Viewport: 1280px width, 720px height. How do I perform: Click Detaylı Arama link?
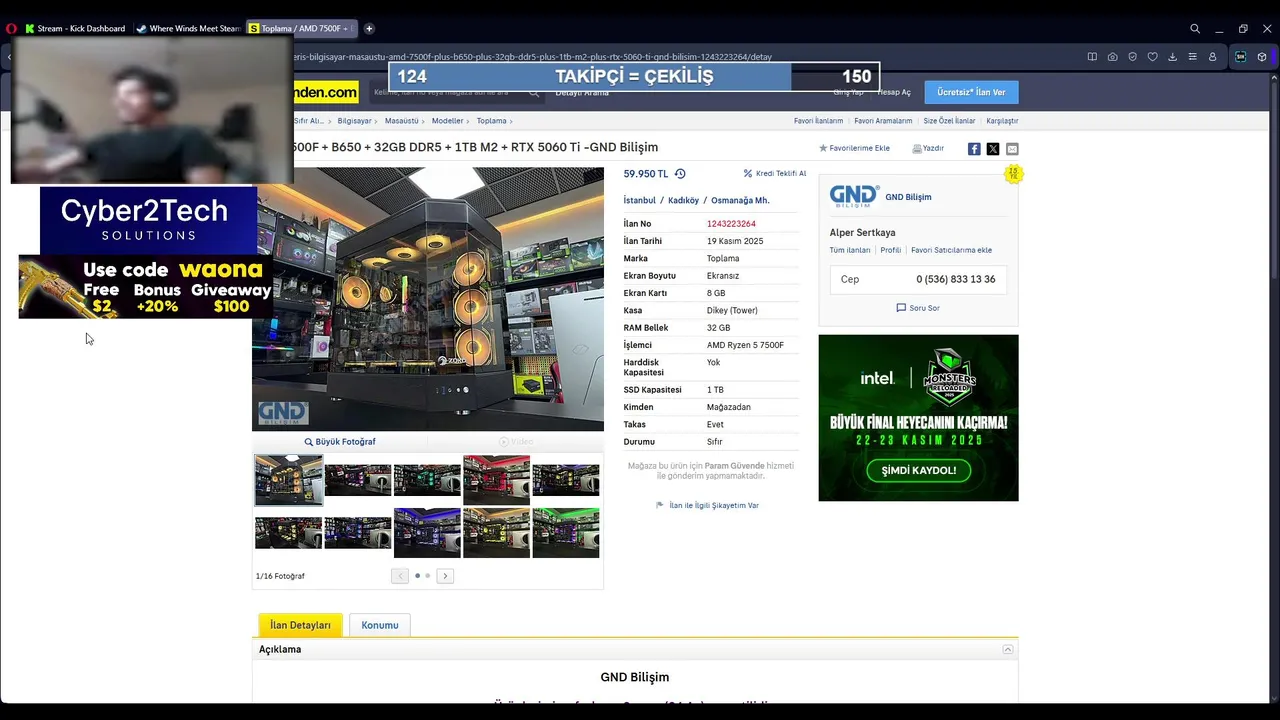coord(582,92)
